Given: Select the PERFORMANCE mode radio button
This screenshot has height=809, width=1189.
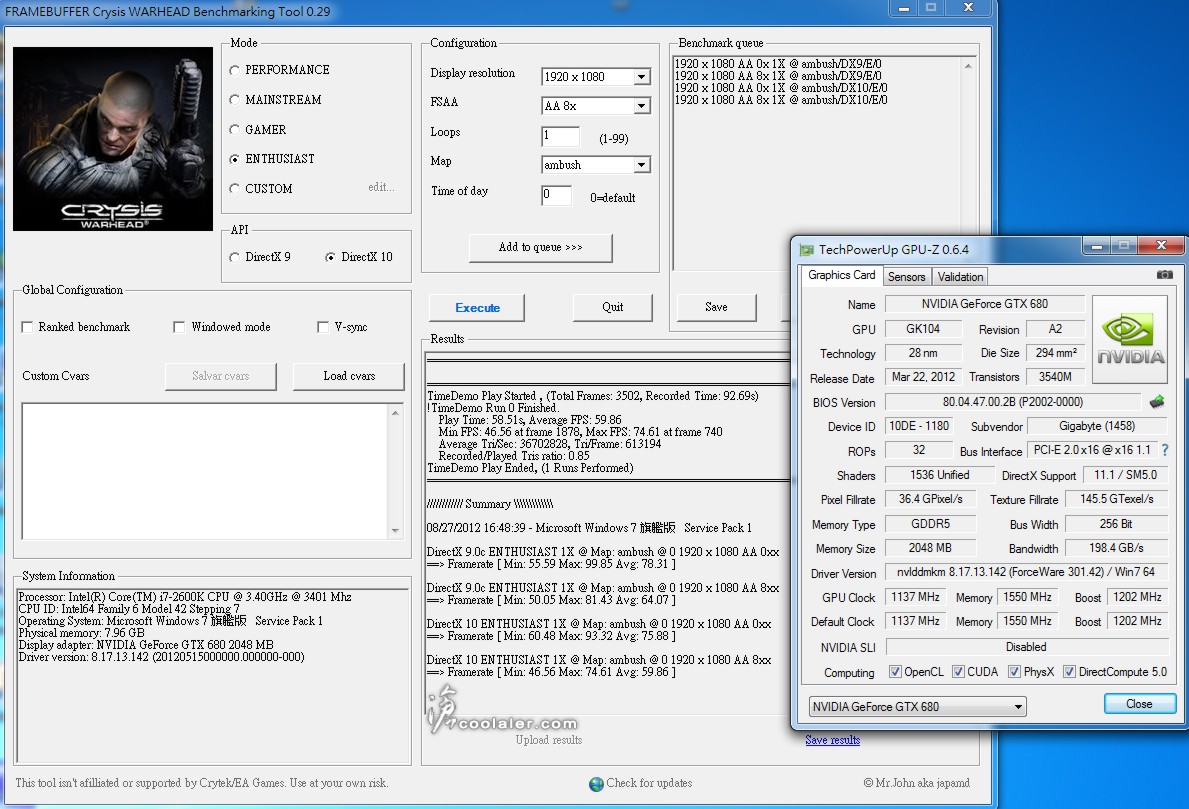Looking at the screenshot, I should tap(234, 70).
